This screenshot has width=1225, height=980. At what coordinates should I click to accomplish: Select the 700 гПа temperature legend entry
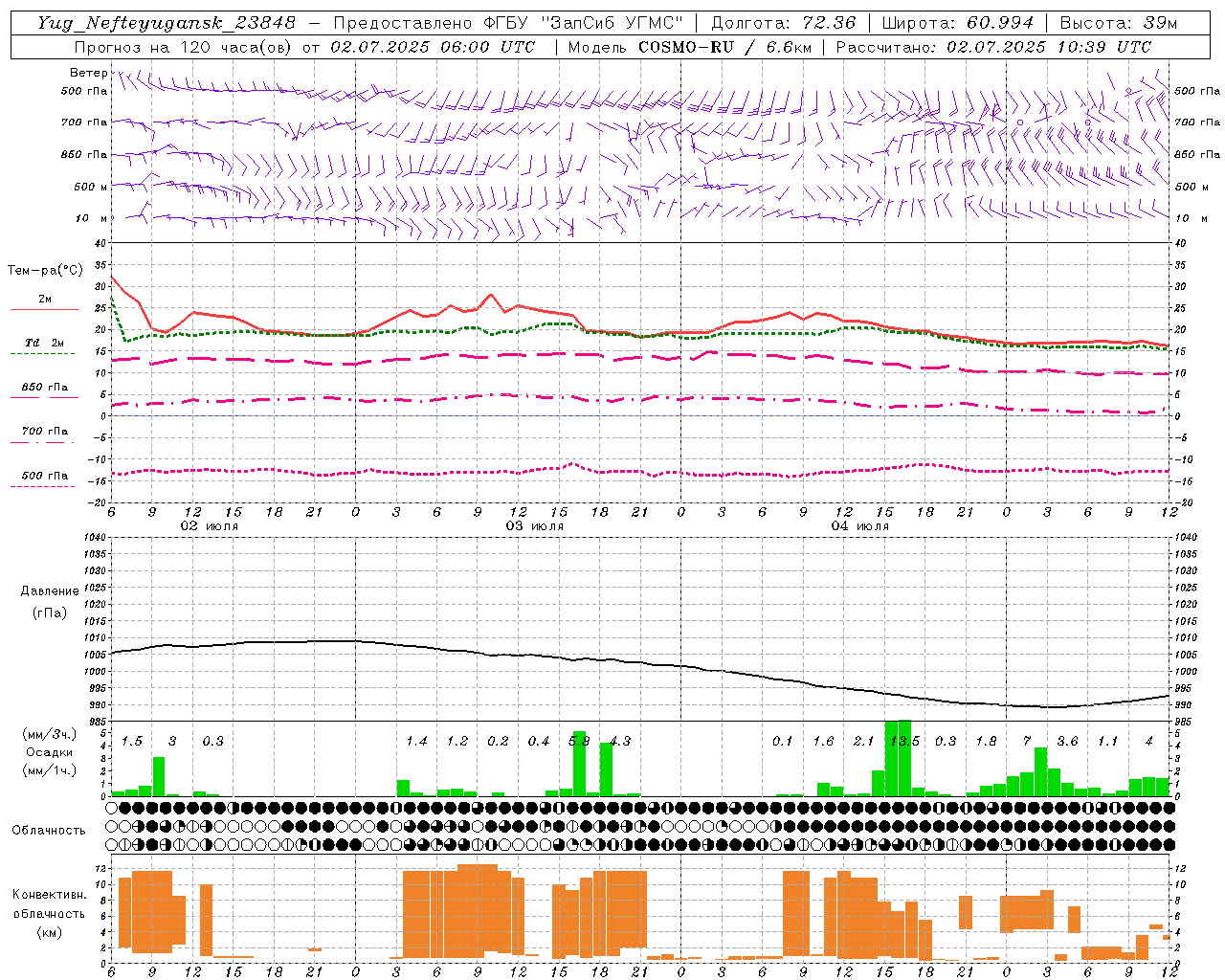click(44, 431)
